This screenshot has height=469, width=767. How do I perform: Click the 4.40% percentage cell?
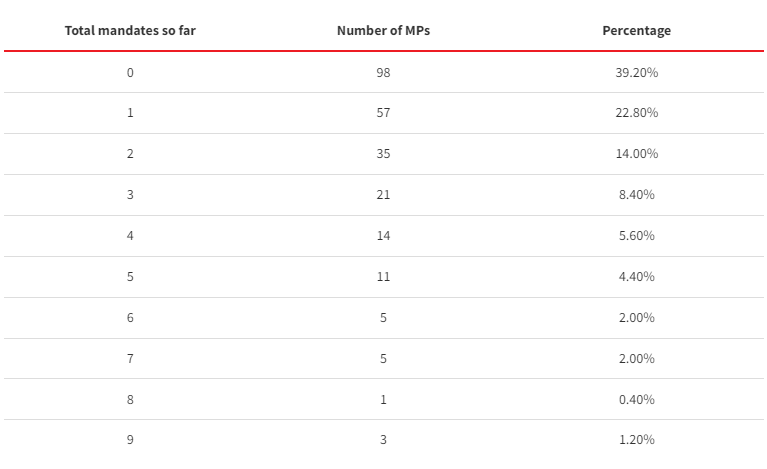click(x=636, y=276)
